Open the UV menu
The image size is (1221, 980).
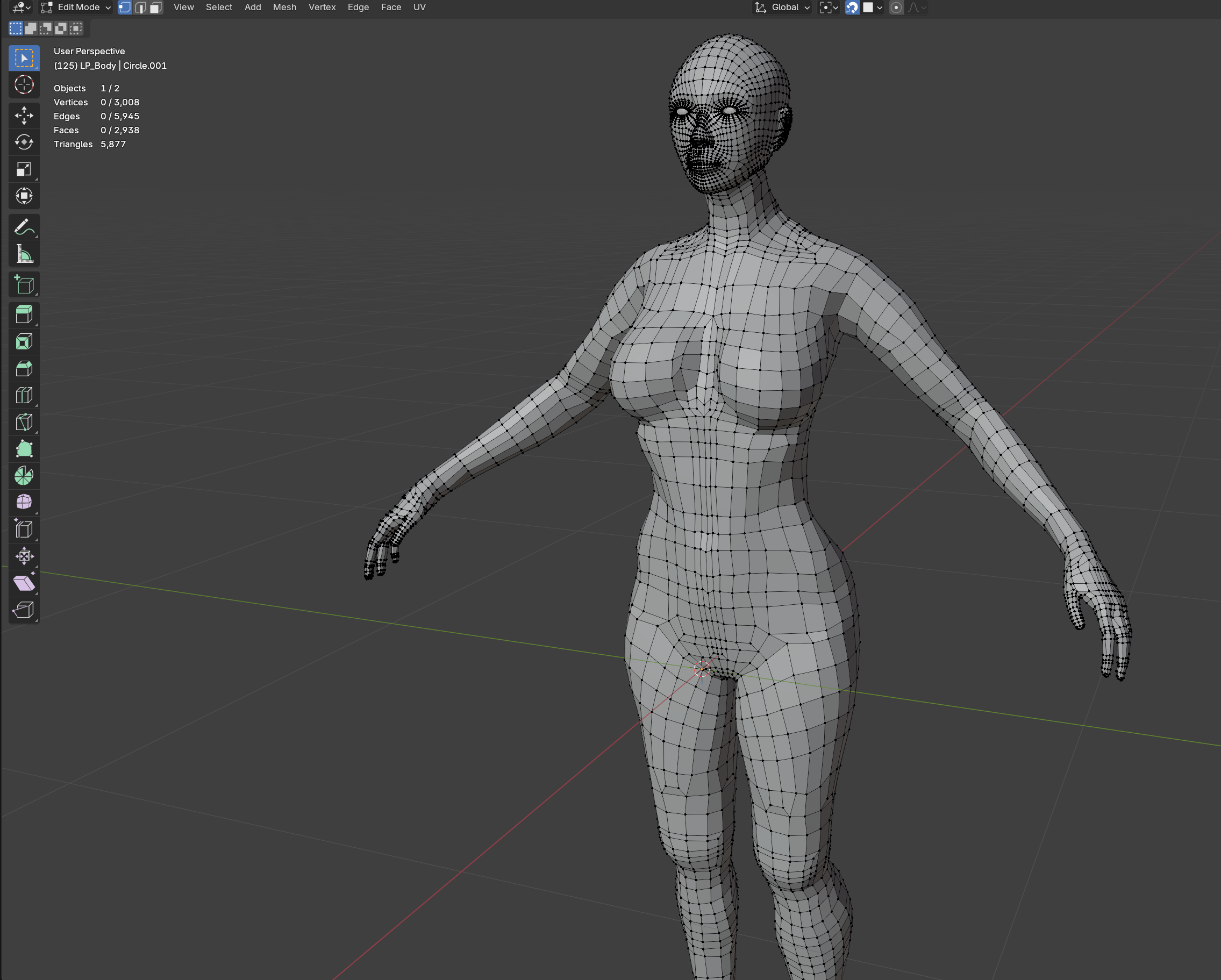click(419, 8)
